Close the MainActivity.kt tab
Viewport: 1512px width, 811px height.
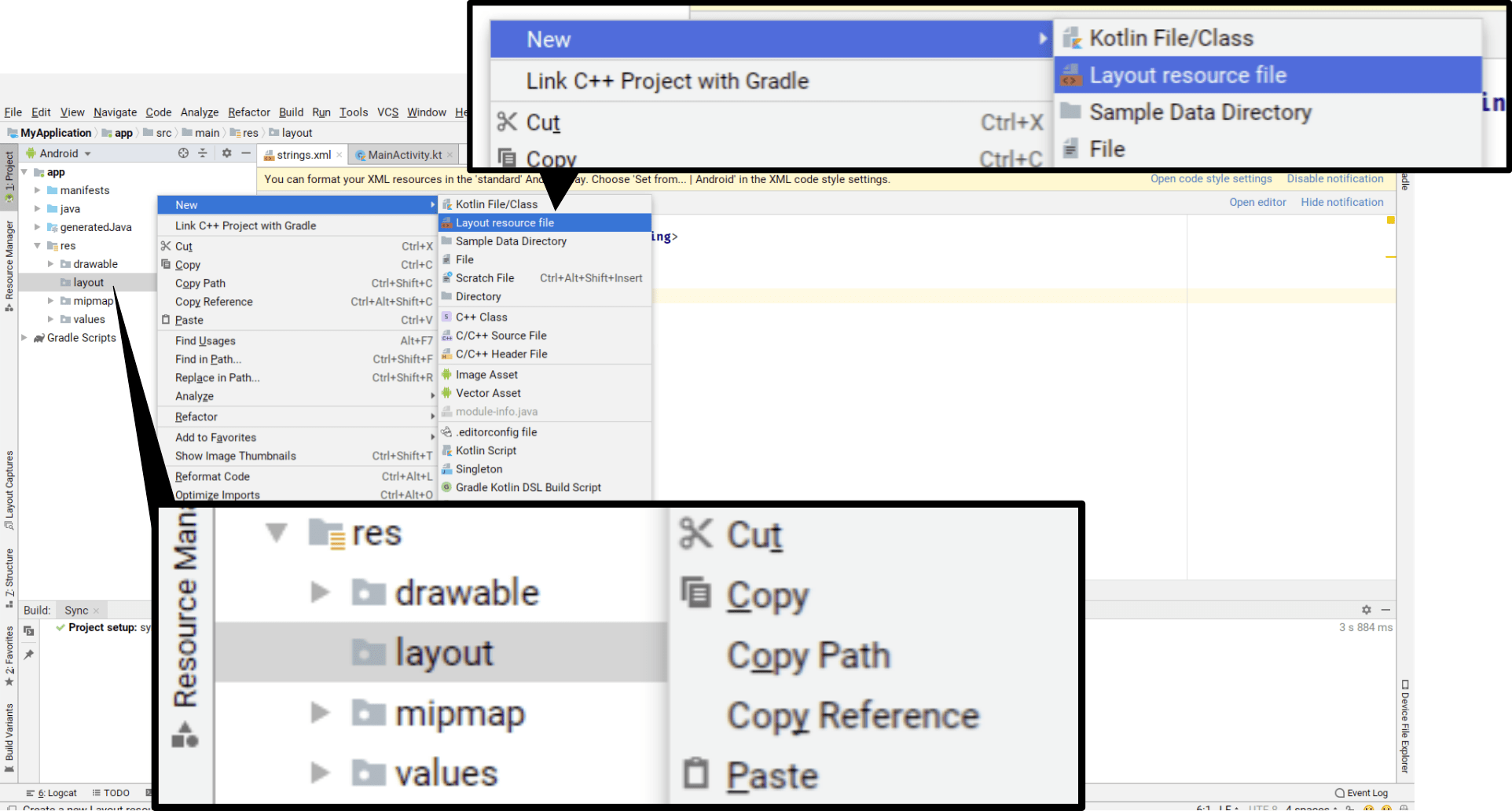tap(450, 155)
